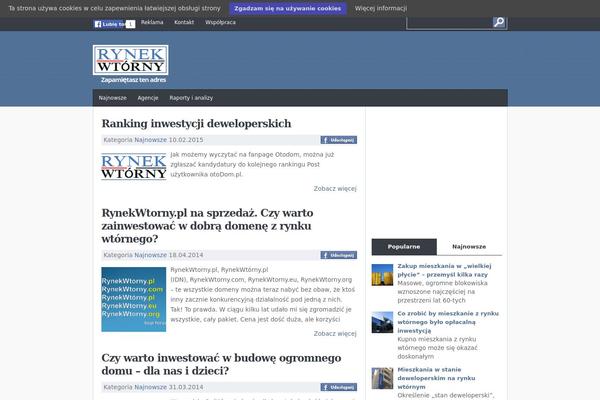Image resolution: width=600 pixels, height=400 pixels.
Task: Open 'Więcej informacji' about cookies
Action: 381,8
